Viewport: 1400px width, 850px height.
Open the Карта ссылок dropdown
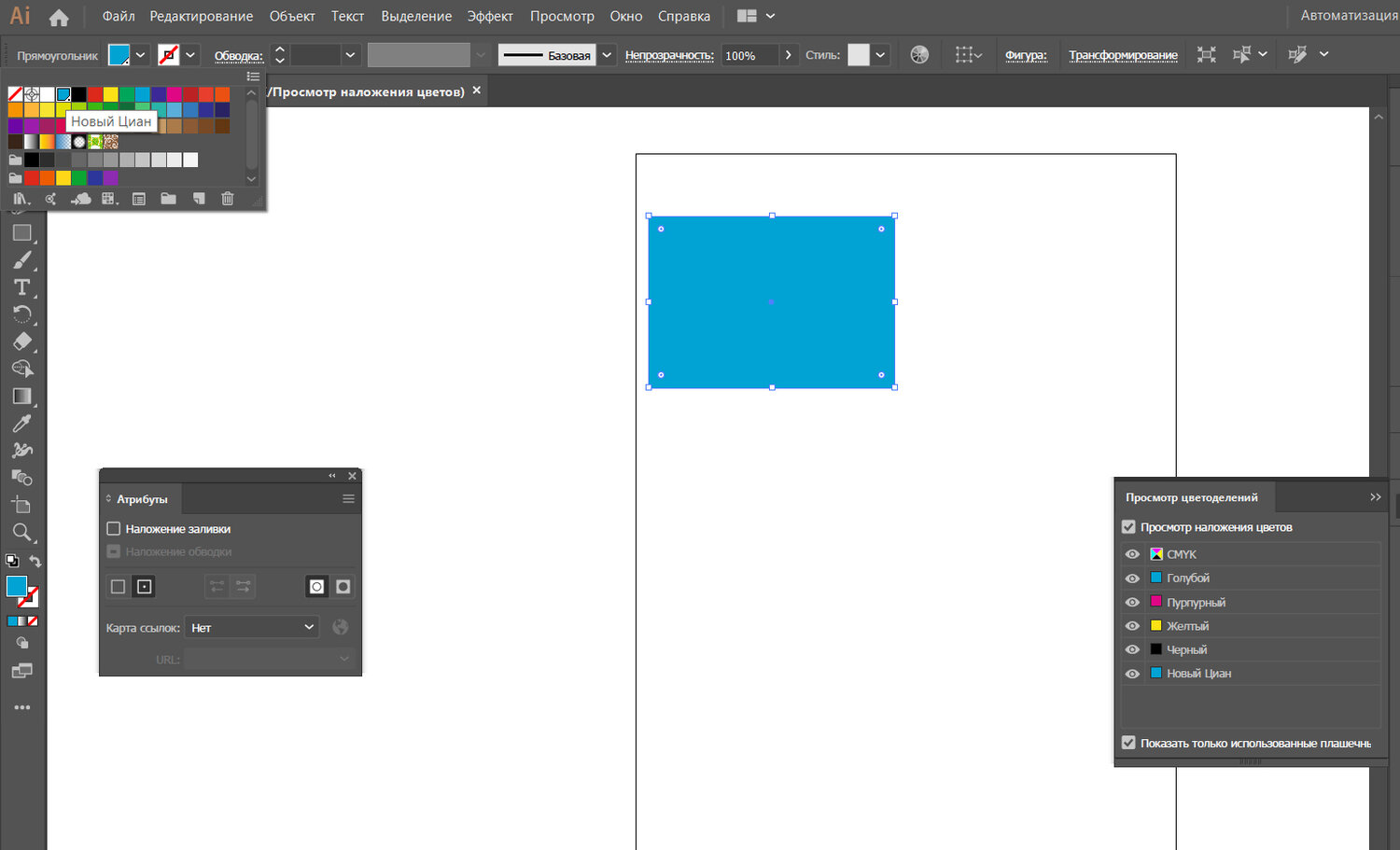pos(252,628)
